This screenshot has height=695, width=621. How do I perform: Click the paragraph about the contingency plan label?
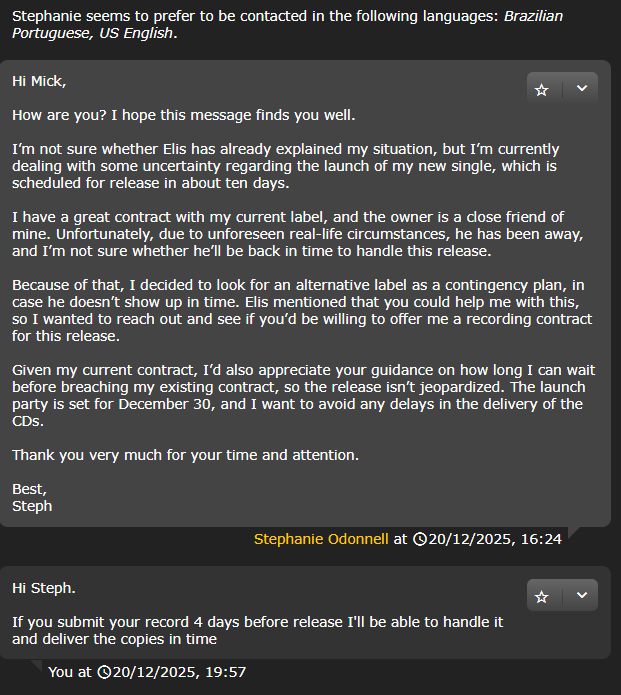302,310
